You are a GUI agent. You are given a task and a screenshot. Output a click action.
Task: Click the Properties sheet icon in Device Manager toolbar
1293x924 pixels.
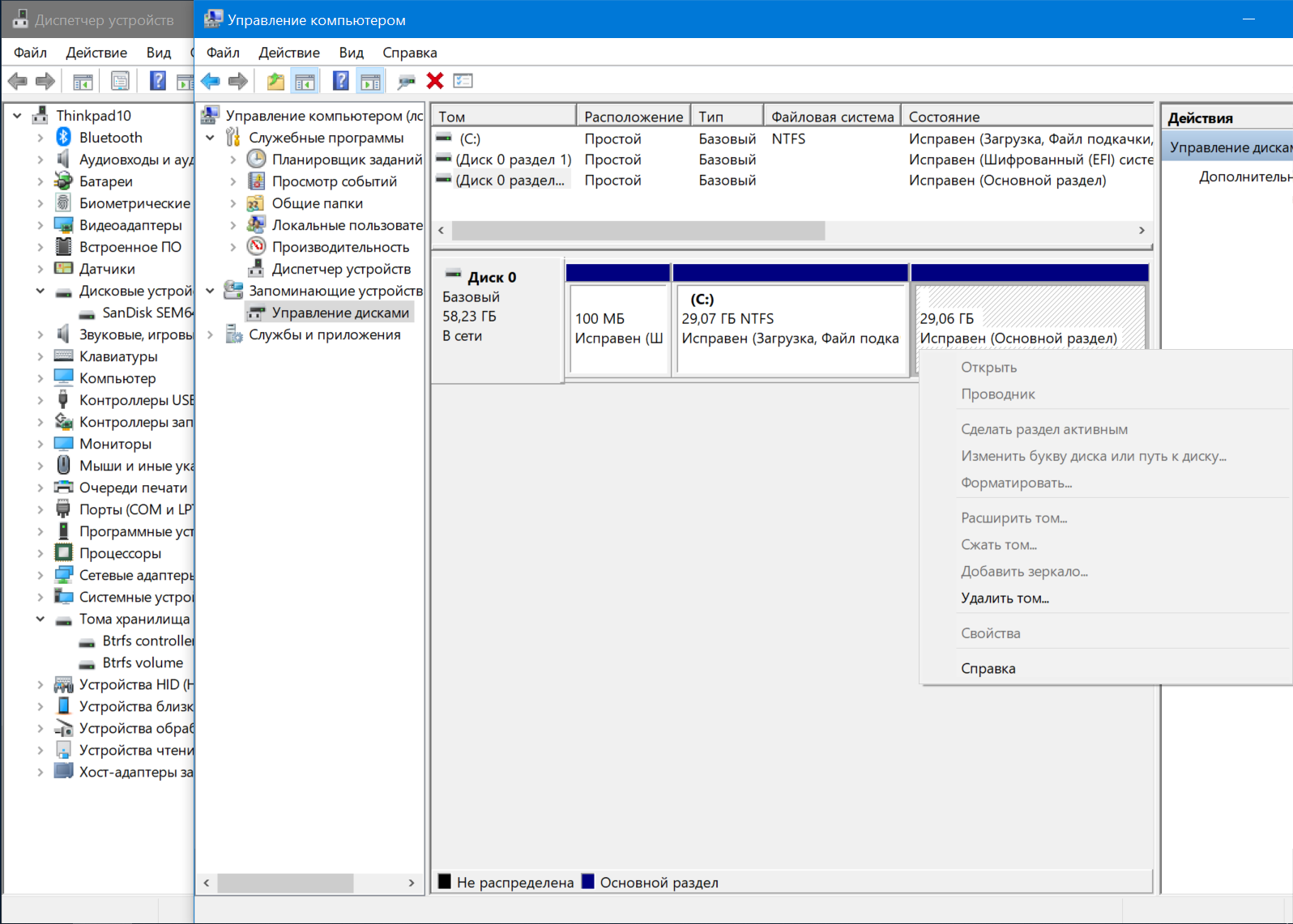pyautogui.click(x=120, y=81)
